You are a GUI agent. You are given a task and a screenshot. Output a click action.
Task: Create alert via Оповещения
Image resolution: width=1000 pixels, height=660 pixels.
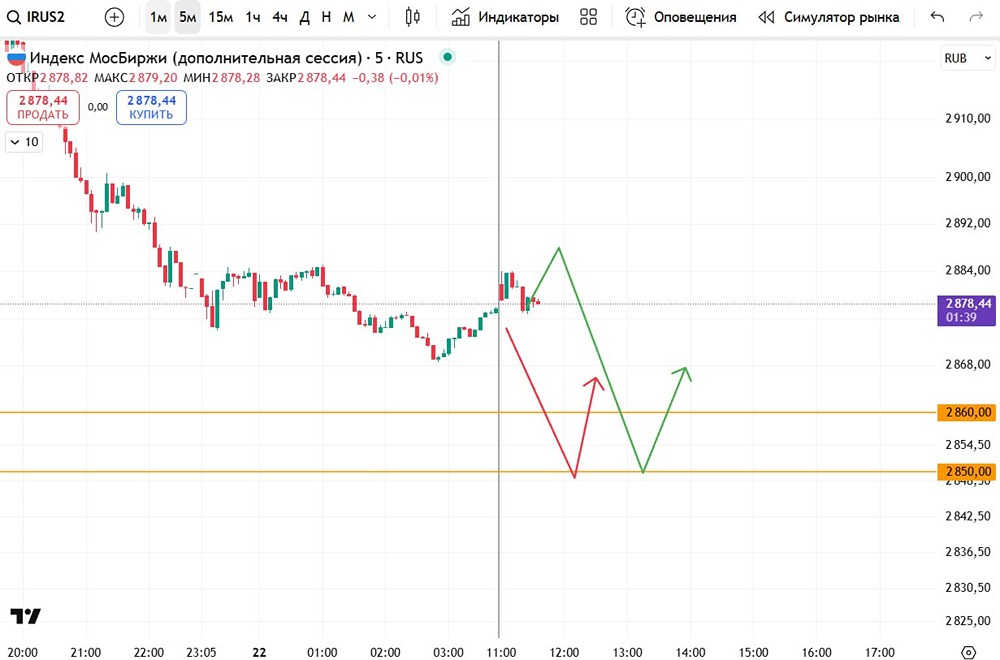pyautogui.click(x=680, y=17)
